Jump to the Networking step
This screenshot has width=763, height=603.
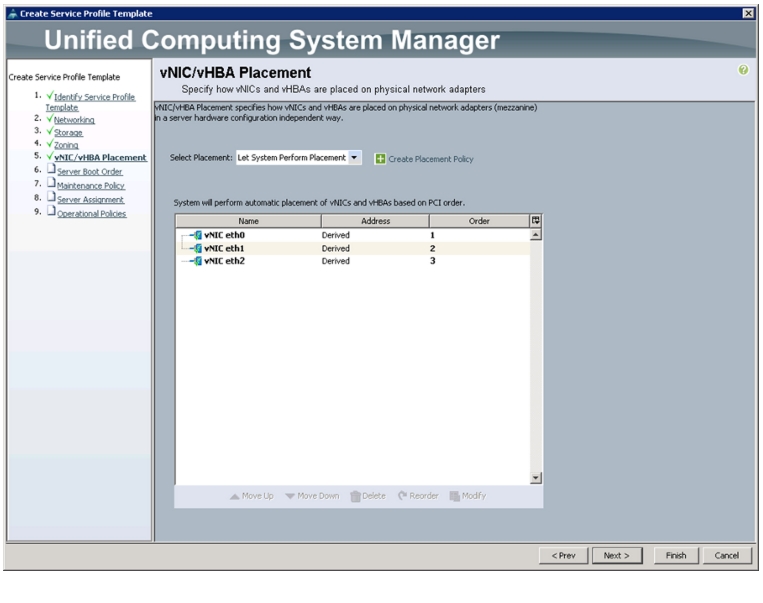coord(74,120)
